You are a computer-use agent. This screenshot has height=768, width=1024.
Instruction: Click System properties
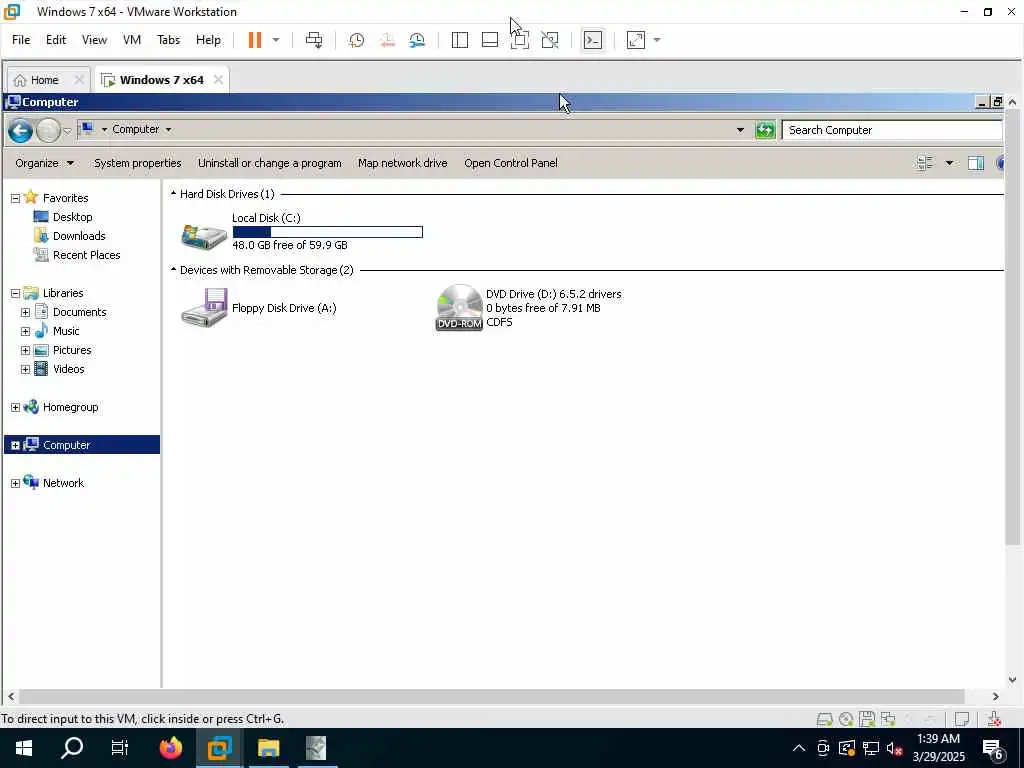click(x=138, y=163)
